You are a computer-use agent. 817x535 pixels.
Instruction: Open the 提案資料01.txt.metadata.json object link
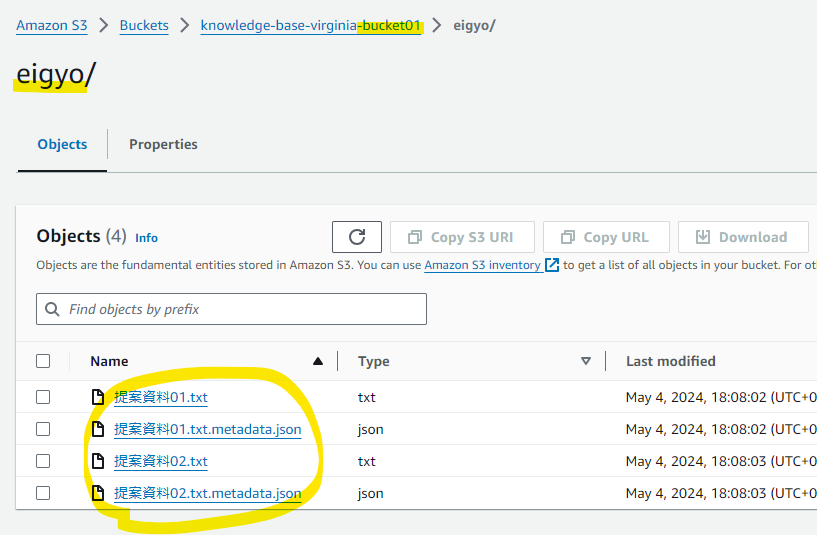click(207, 430)
